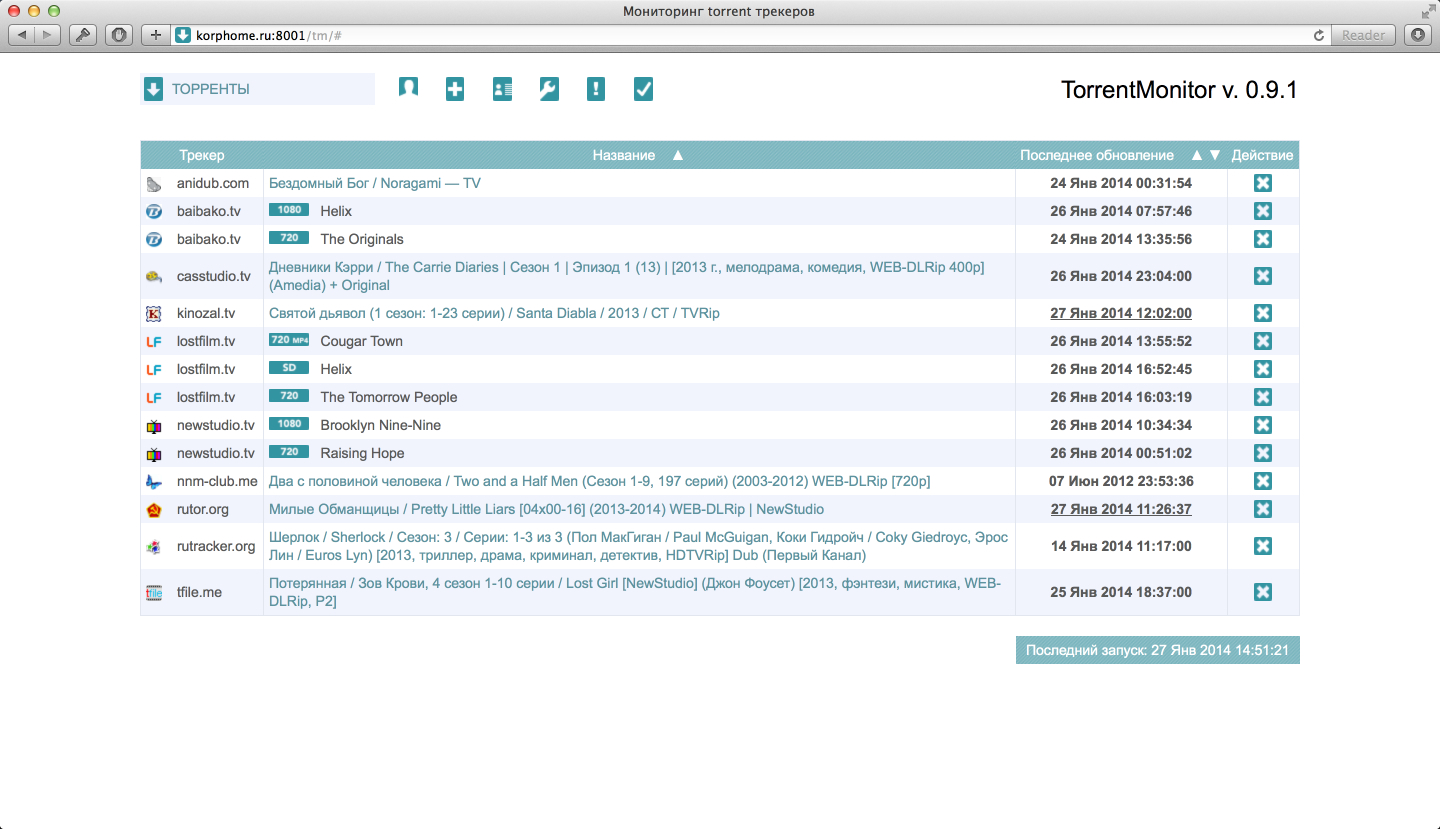
Task: Click the add bookmark plus button
Action: (x=155, y=35)
